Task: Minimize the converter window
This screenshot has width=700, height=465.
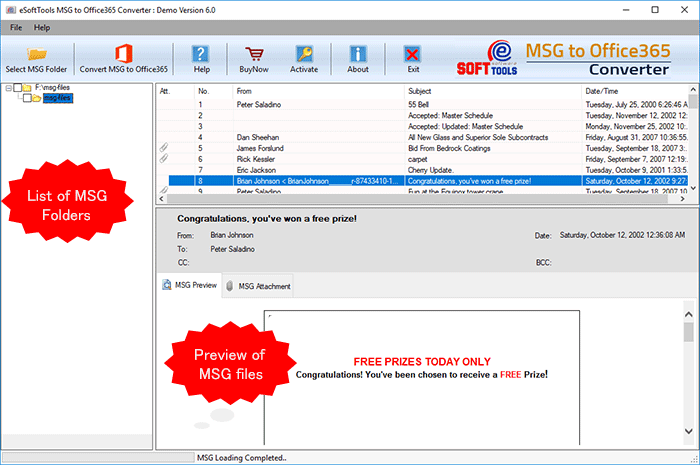Action: coord(626,10)
